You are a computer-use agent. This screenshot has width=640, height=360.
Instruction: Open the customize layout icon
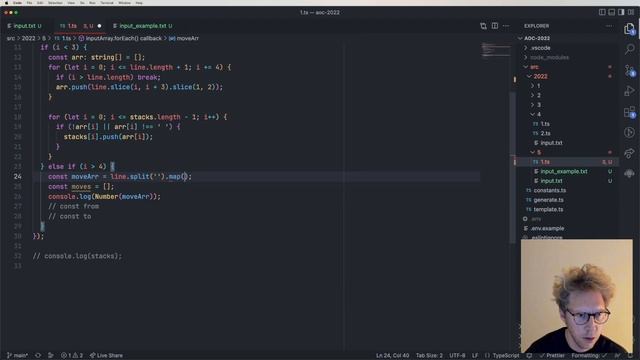tap(631, 12)
